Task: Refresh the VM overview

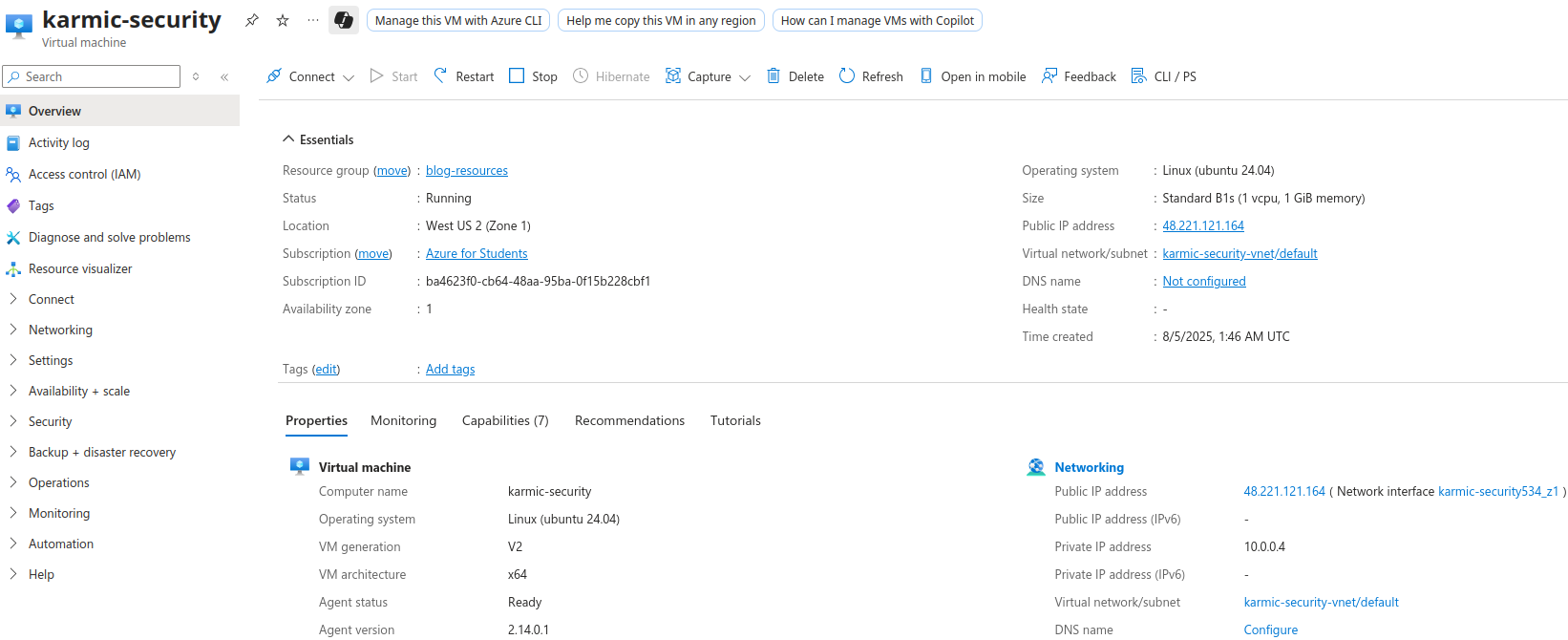Action: [871, 76]
